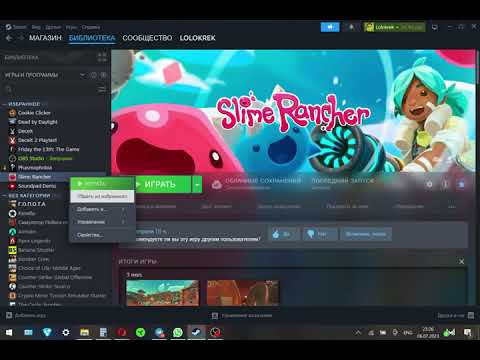Open the notifications bell
480x360 pixels.
(351, 27)
